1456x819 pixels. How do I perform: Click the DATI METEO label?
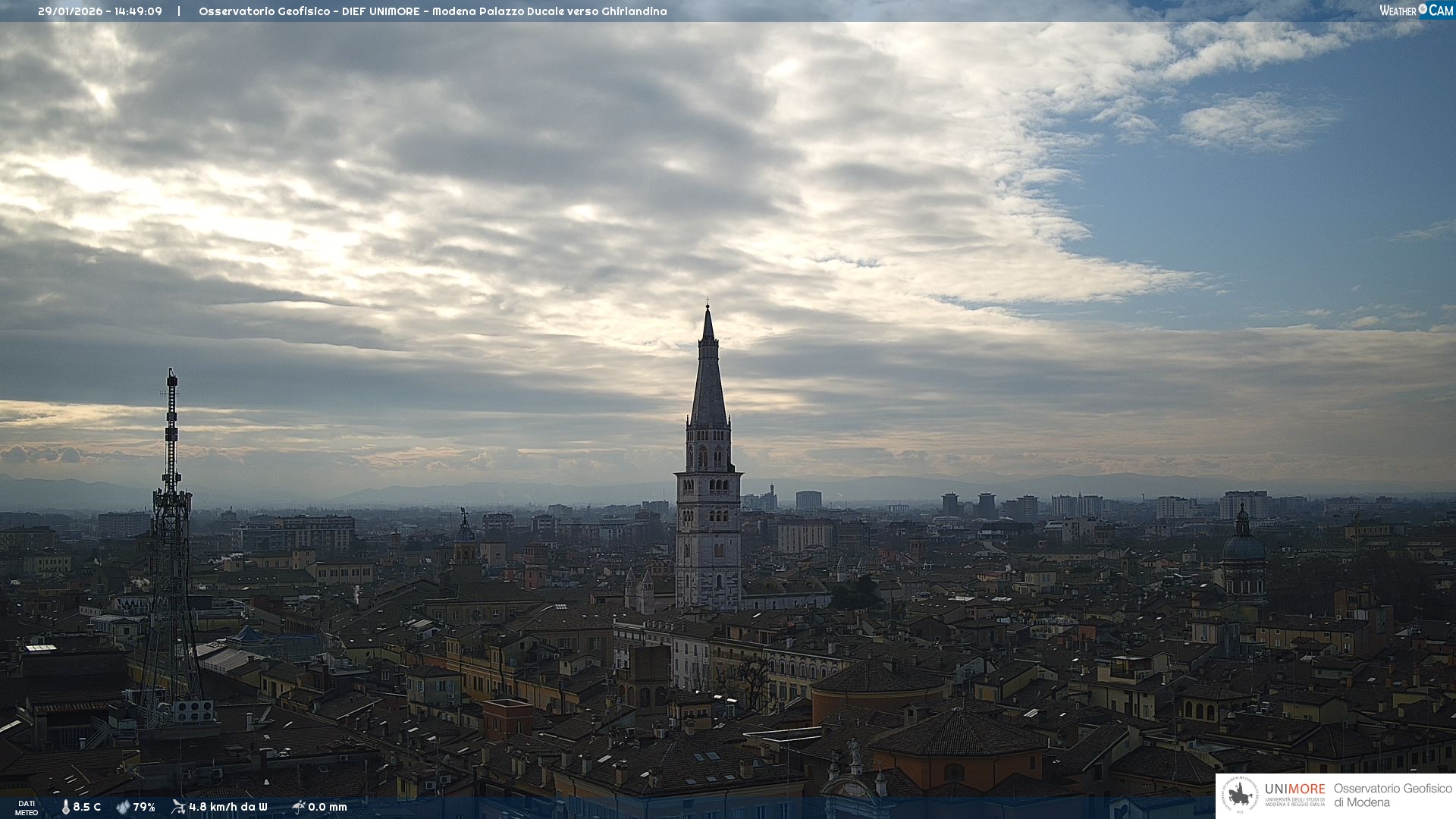(x=27, y=808)
